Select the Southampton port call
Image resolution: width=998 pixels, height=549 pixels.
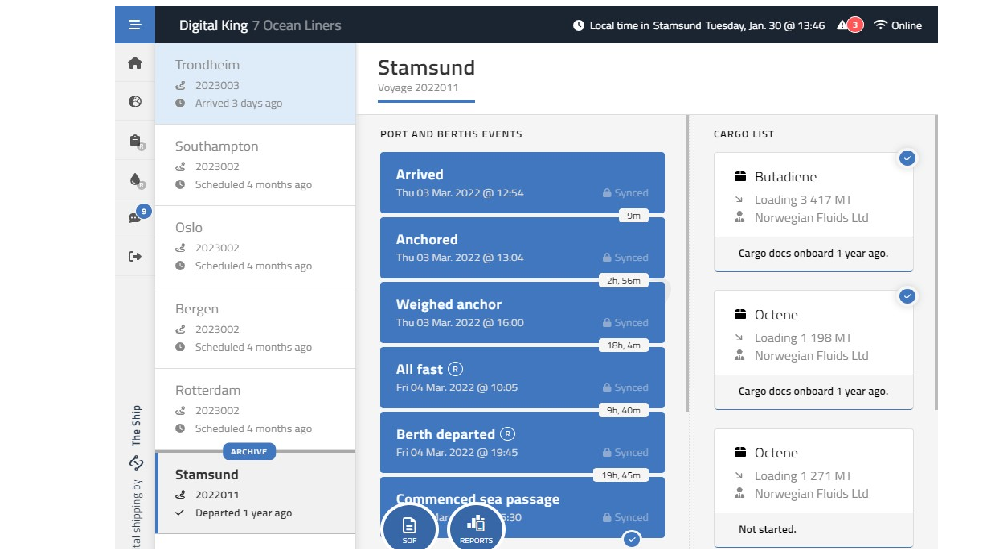pyautogui.click(x=255, y=165)
